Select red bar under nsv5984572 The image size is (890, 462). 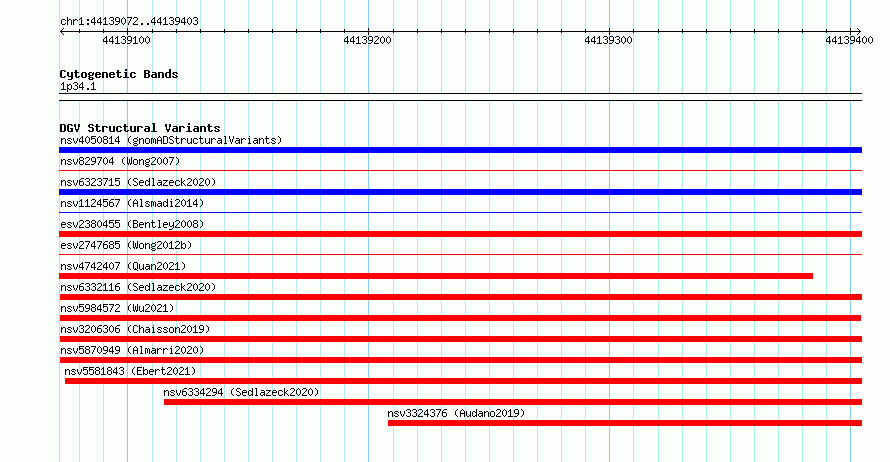(x=460, y=318)
